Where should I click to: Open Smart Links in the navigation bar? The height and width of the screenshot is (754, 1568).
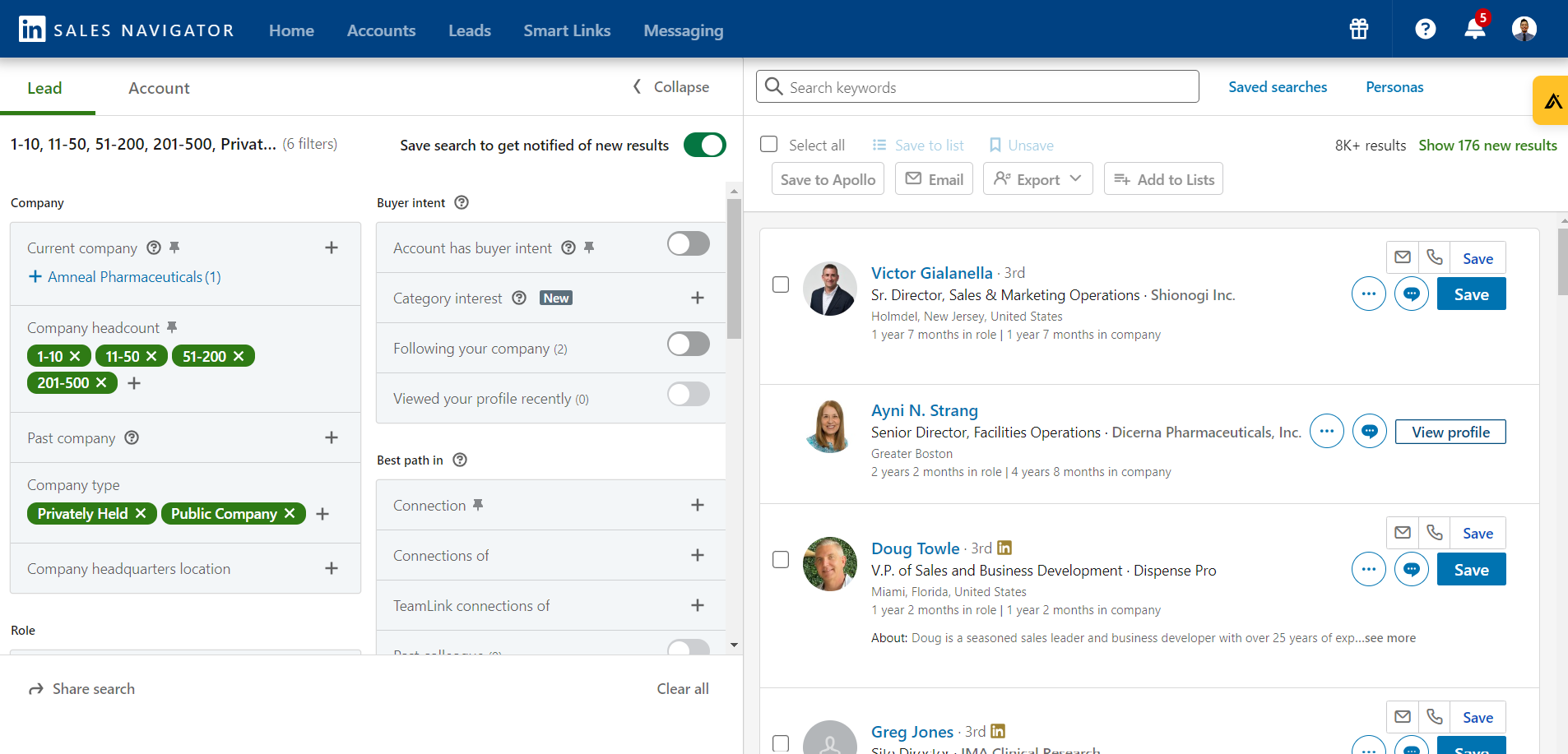pyautogui.click(x=567, y=30)
